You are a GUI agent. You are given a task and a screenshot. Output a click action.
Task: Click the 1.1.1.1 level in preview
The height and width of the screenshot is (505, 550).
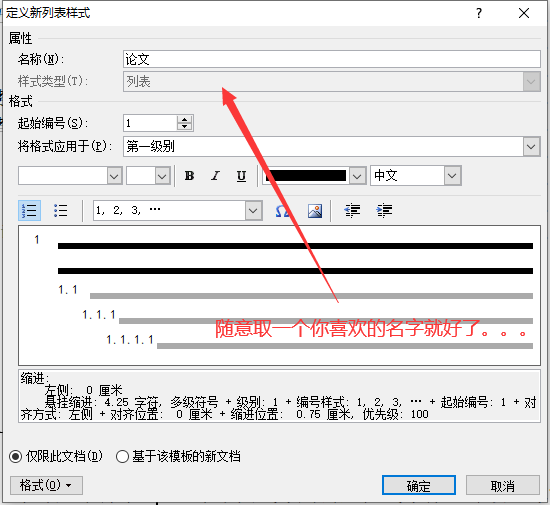[130, 339]
